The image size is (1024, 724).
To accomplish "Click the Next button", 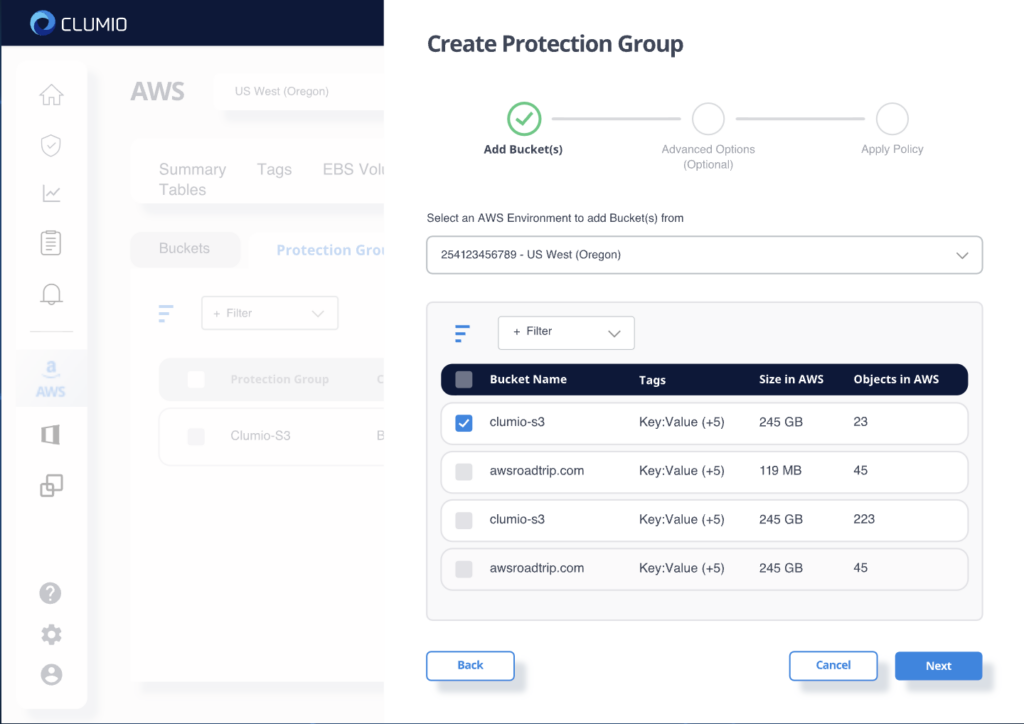I will (938, 666).
